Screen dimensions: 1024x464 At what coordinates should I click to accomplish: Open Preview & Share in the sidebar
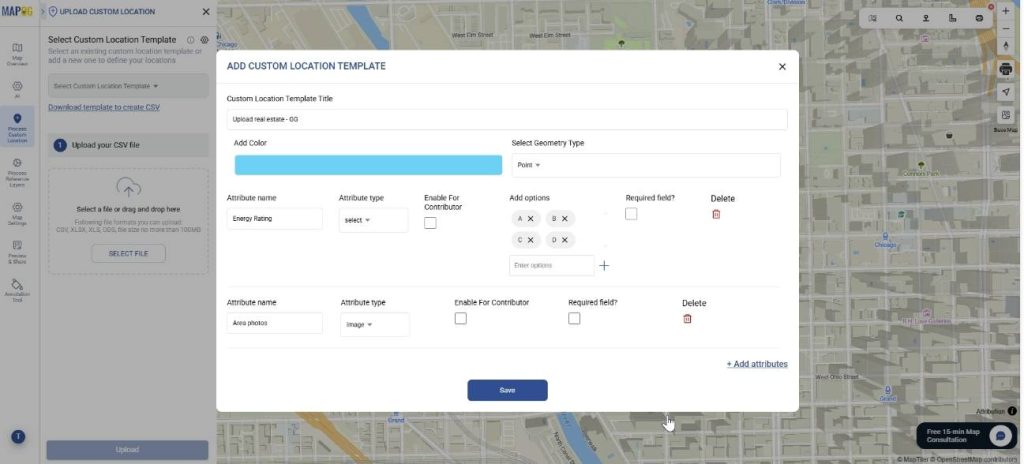click(x=17, y=252)
